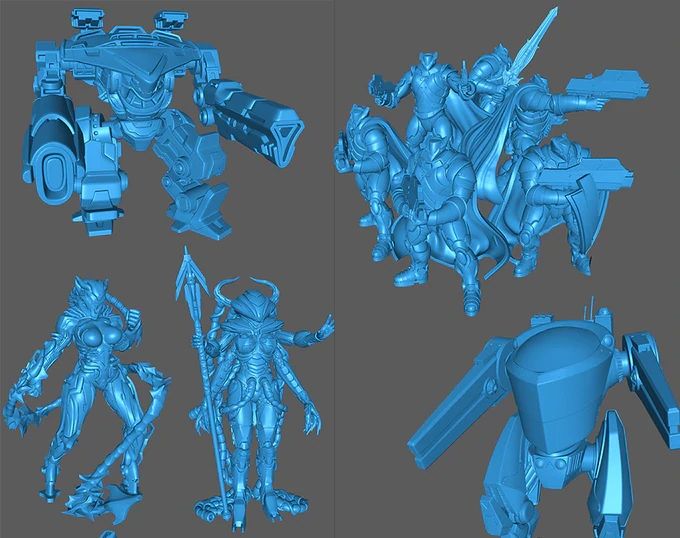Select the horned alien figure holding a spear

pos(254,388)
